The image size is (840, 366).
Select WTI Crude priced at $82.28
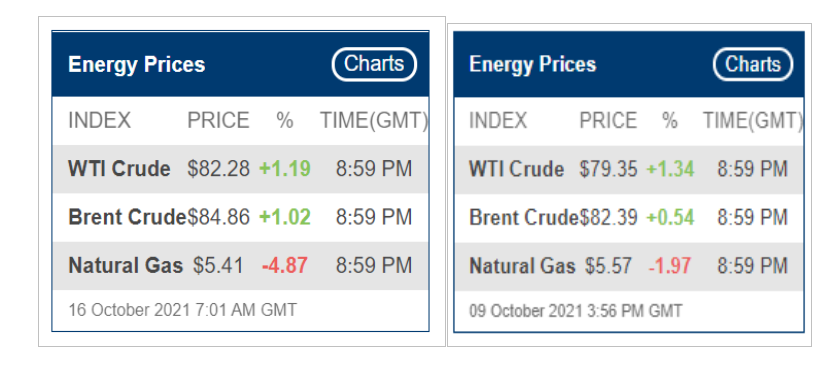pyautogui.click(x=240, y=169)
